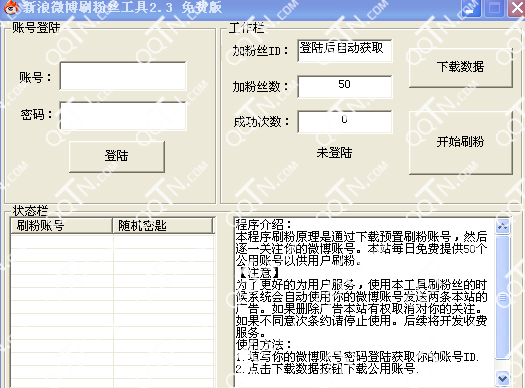Focus the 密码 password input field
Image resolution: width=525 pixels, height=388 pixels.
tap(123, 116)
